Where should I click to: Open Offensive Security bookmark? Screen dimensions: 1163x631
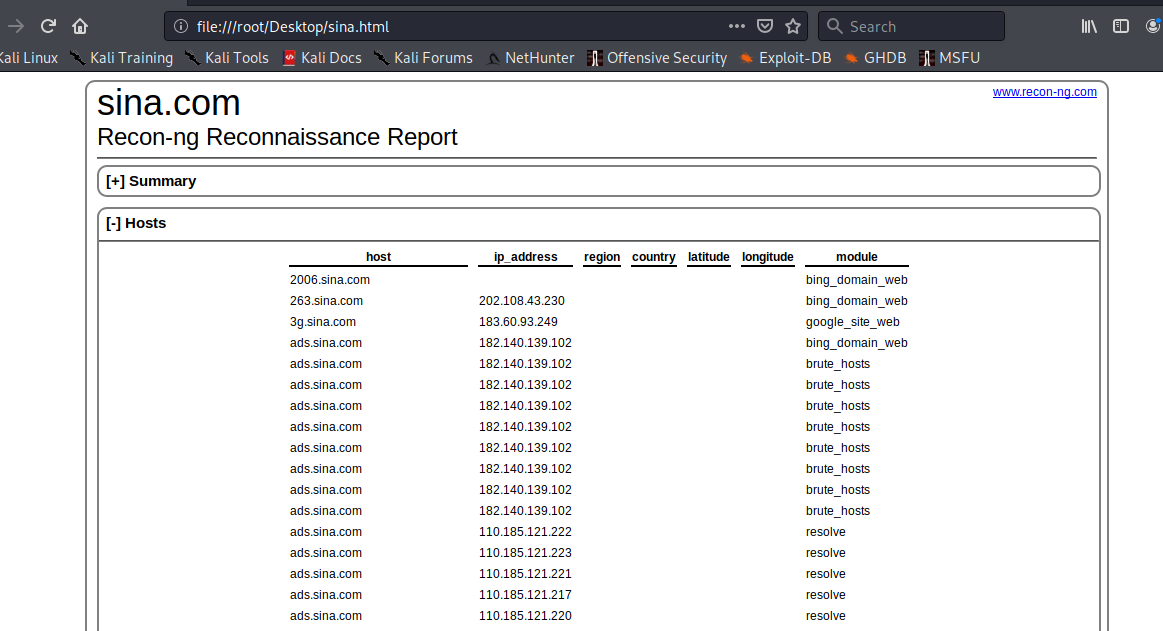coord(657,58)
